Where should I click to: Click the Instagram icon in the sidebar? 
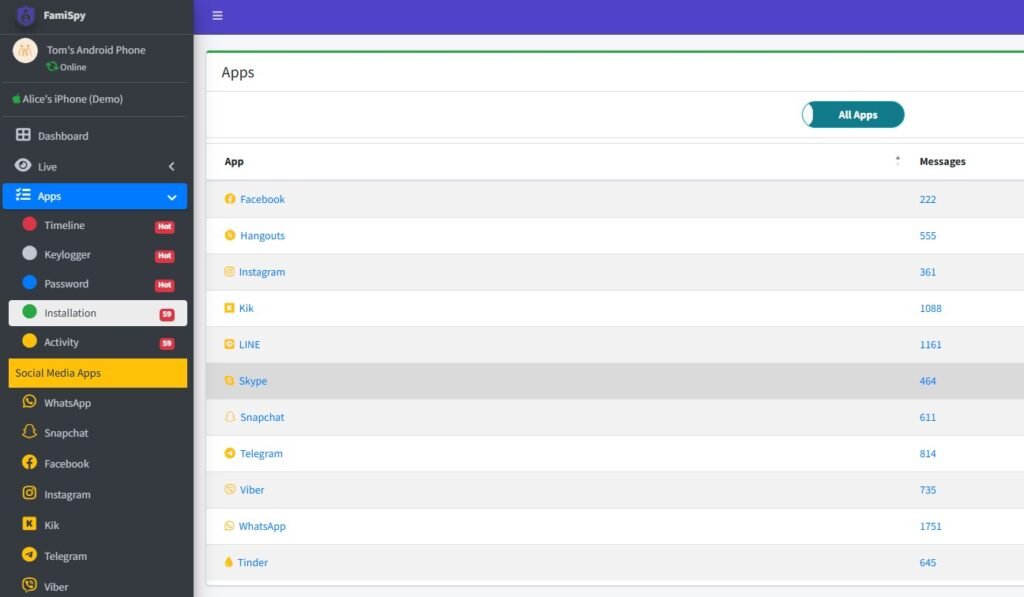point(29,492)
